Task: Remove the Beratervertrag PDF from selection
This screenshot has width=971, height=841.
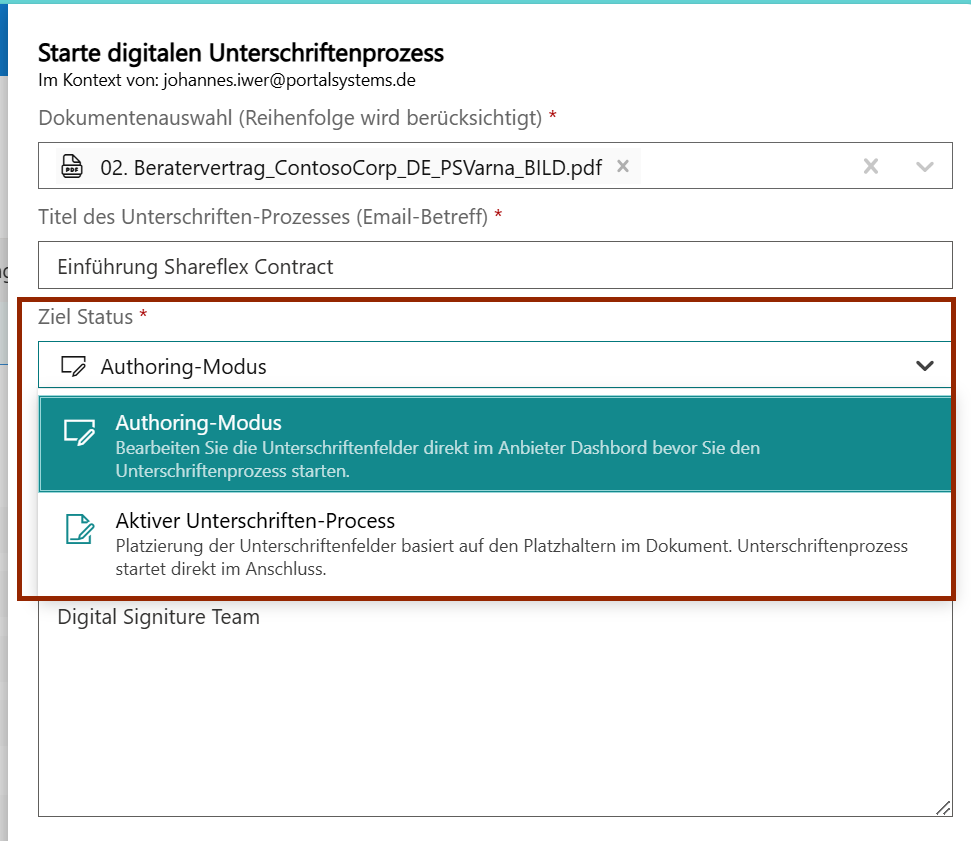Action: pos(623,166)
